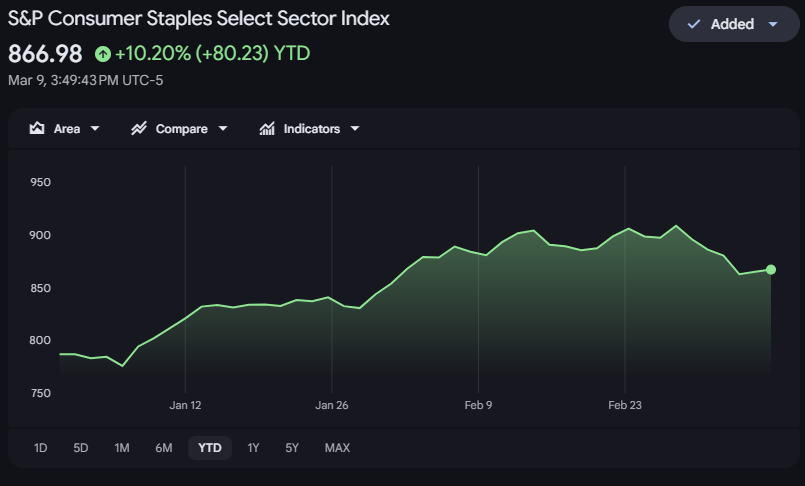Screen dimensions: 805x486
Task: Click the Compare lines icon
Action: (139, 129)
